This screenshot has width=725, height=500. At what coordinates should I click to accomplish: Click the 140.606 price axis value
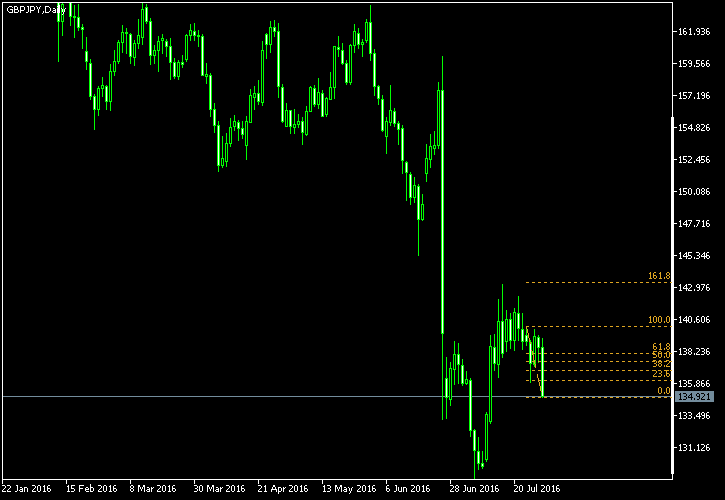pyautogui.click(x=694, y=320)
